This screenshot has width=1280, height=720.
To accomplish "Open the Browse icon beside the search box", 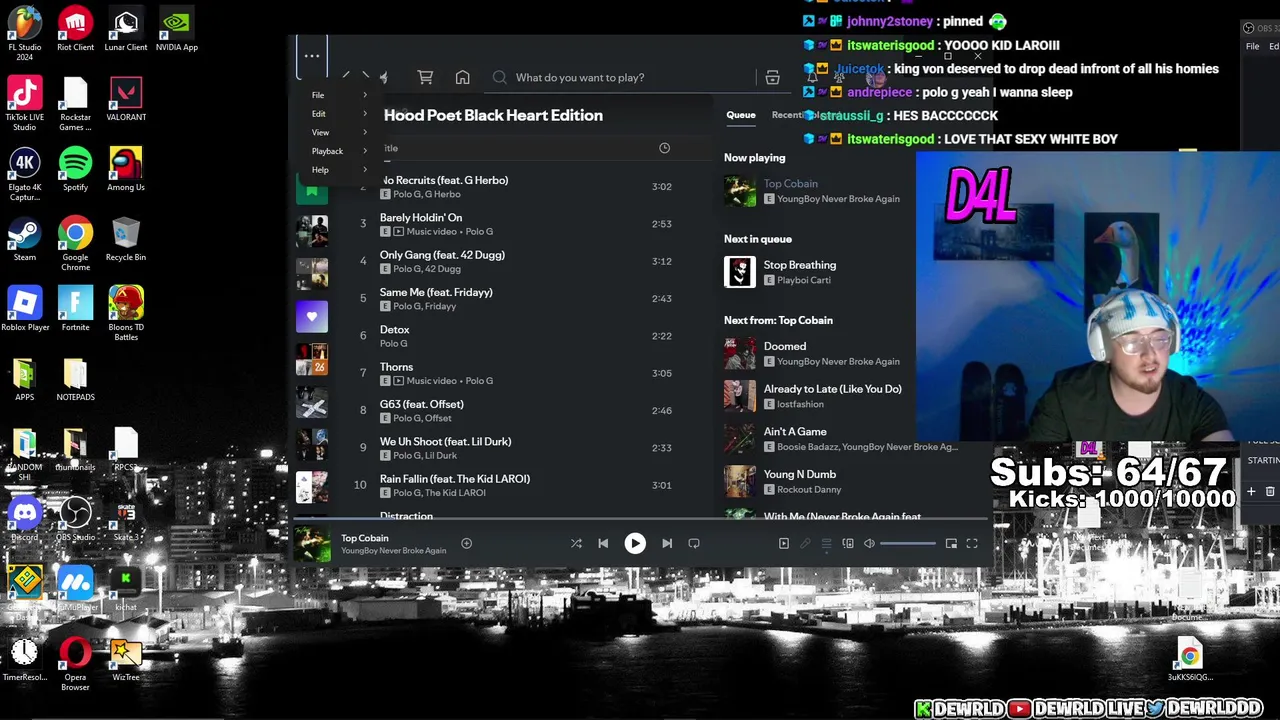I will click(772, 77).
